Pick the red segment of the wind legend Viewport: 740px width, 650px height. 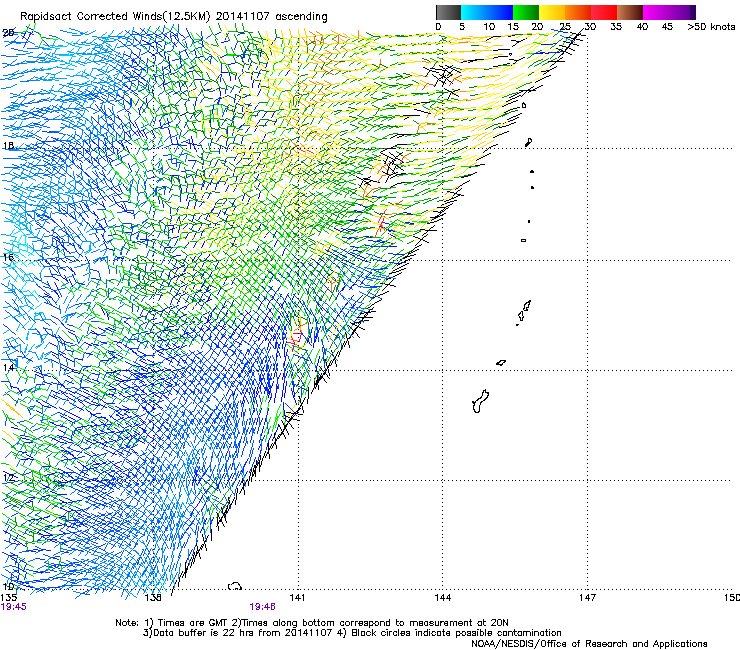pyautogui.click(x=604, y=12)
